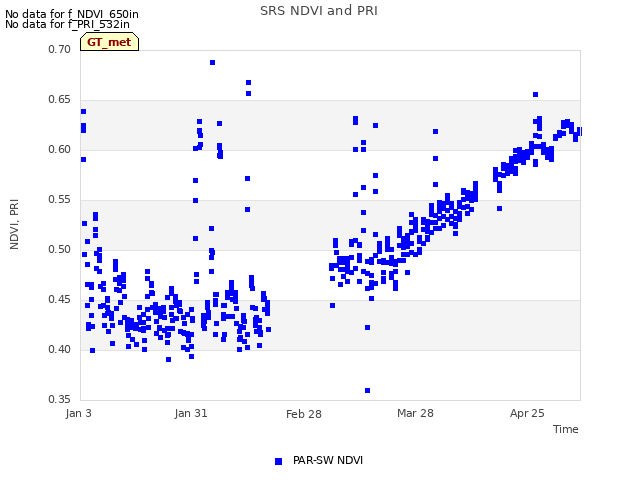Click the highest data point near 0.69
Viewport: 640px width, 480px height.
click(x=212, y=62)
